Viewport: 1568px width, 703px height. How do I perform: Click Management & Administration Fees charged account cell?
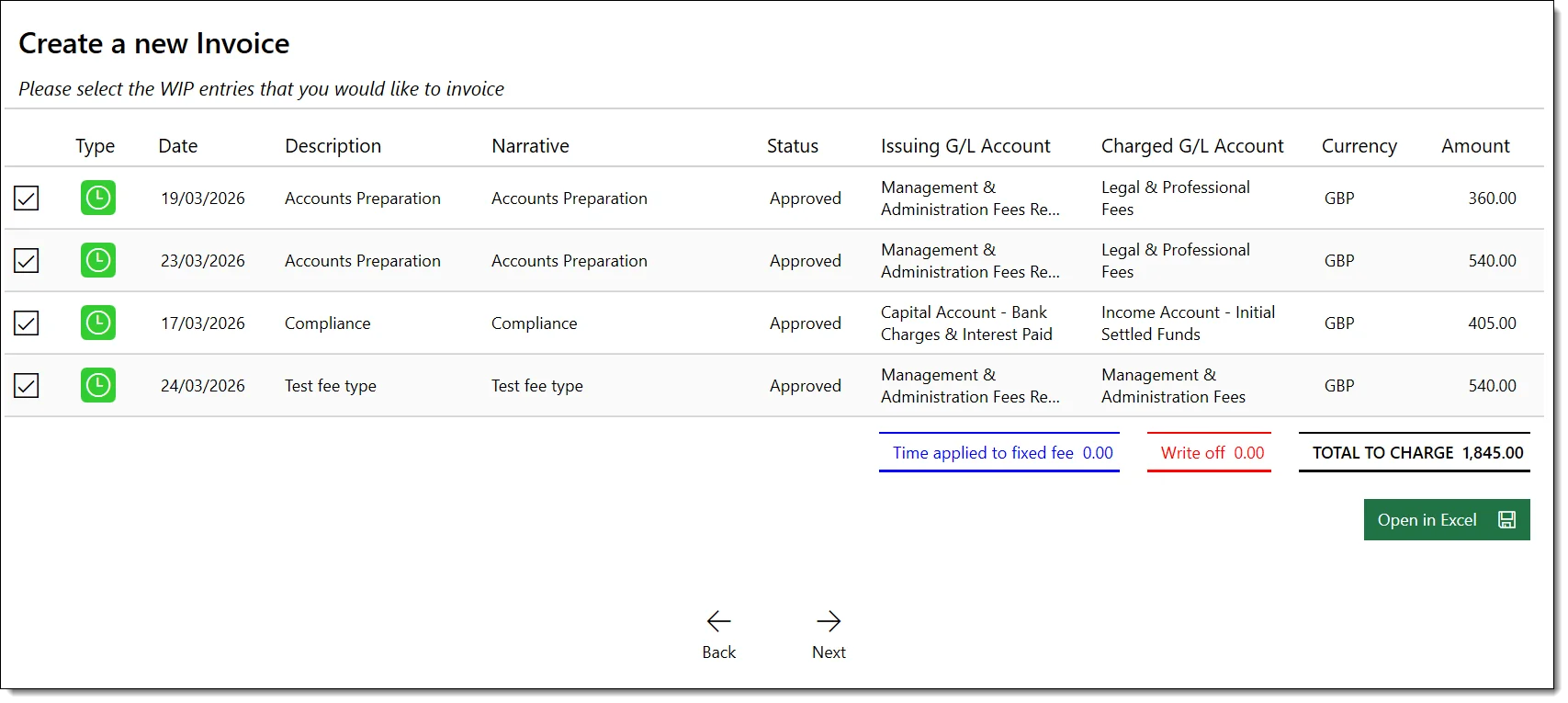(1174, 386)
